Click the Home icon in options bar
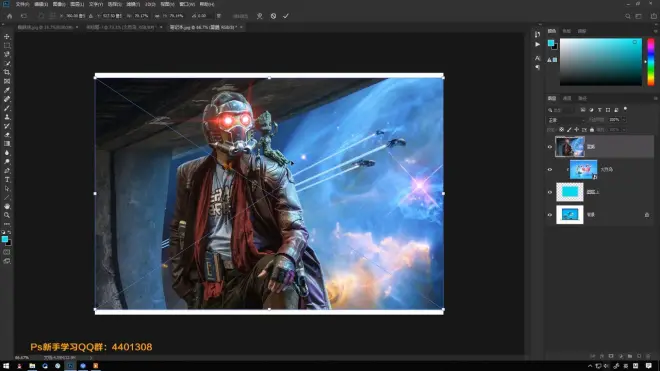 pos(10,16)
